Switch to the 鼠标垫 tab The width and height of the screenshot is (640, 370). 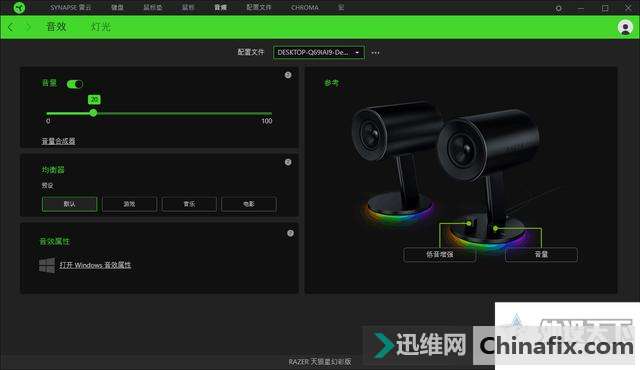pos(153,7)
